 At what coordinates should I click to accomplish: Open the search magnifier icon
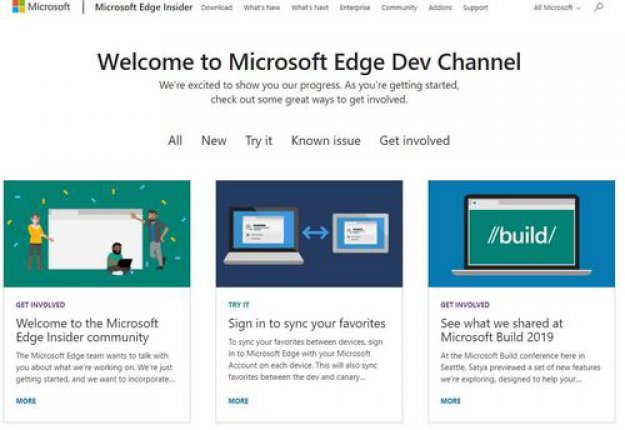[x=598, y=7]
